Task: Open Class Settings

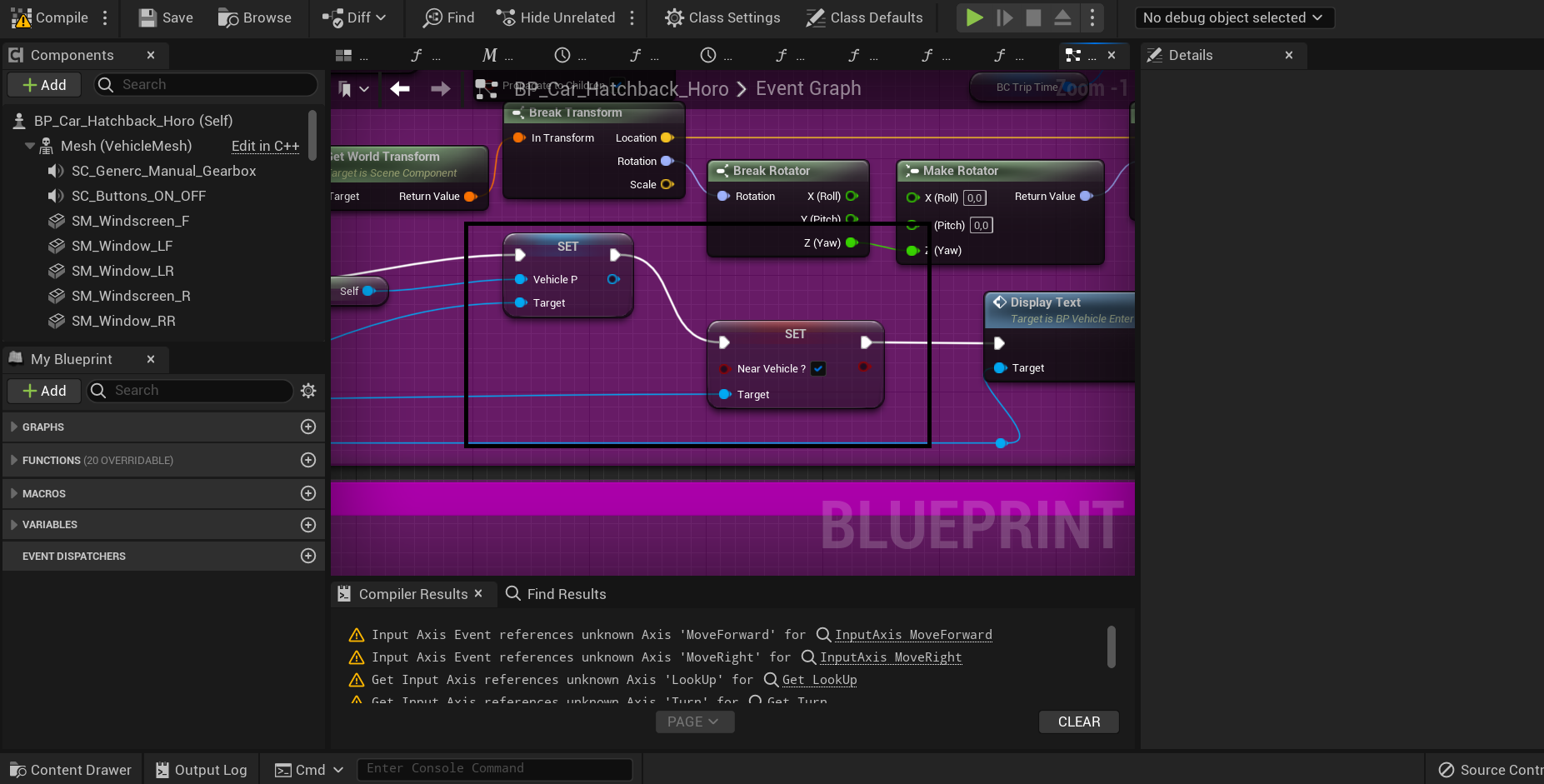Action: tap(722, 17)
